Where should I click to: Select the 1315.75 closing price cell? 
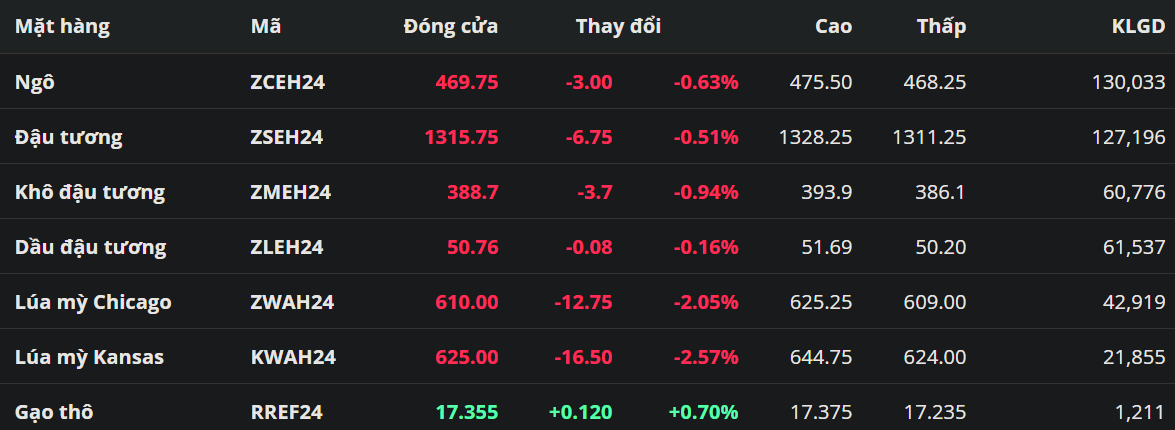(461, 137)
